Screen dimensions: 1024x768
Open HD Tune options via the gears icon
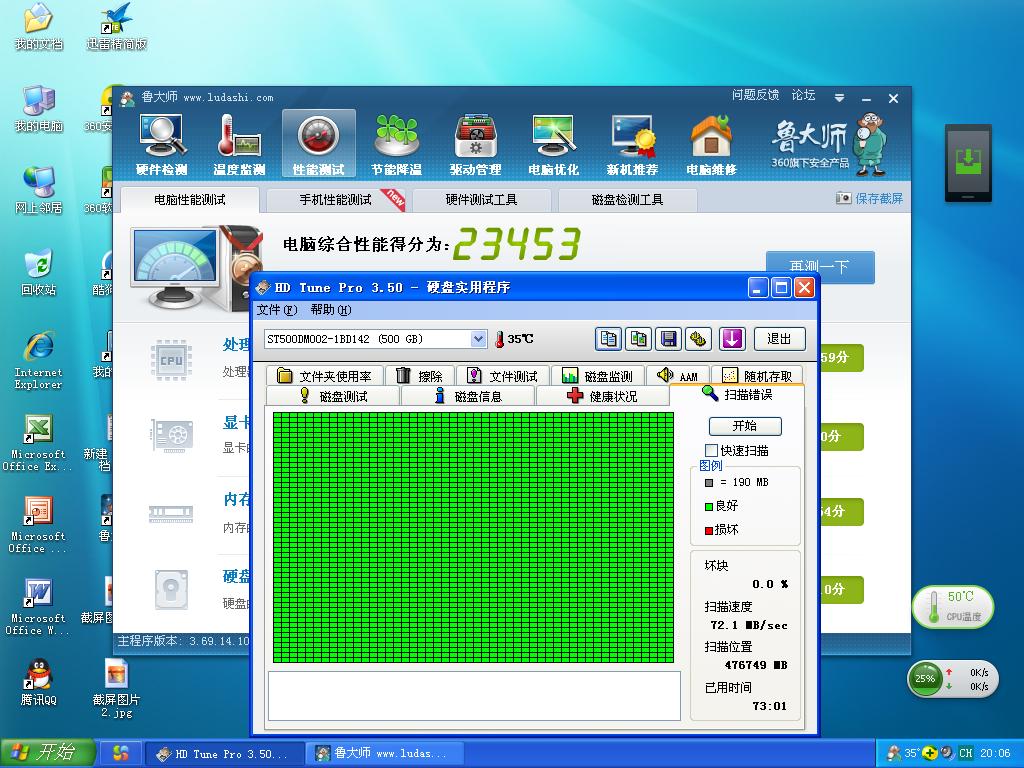[x=698, y=339]
